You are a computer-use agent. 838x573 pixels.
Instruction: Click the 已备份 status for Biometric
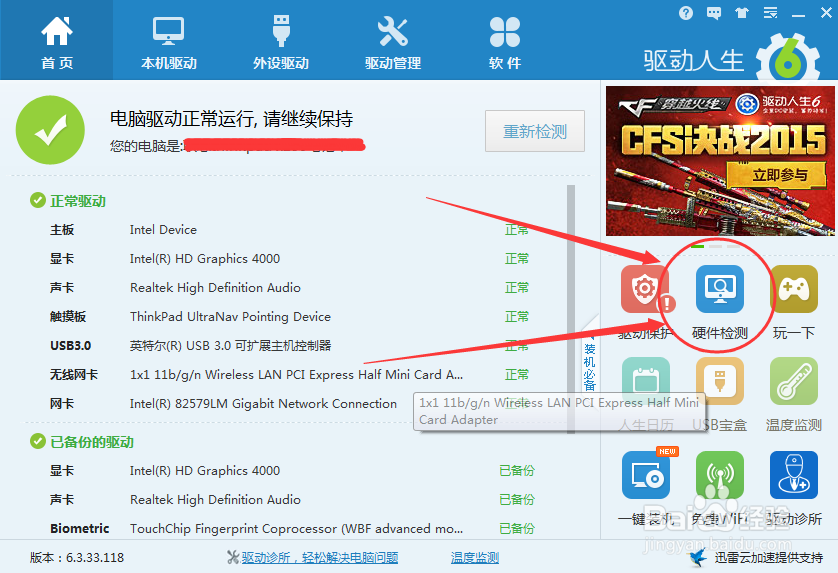(x=516, y=528)
